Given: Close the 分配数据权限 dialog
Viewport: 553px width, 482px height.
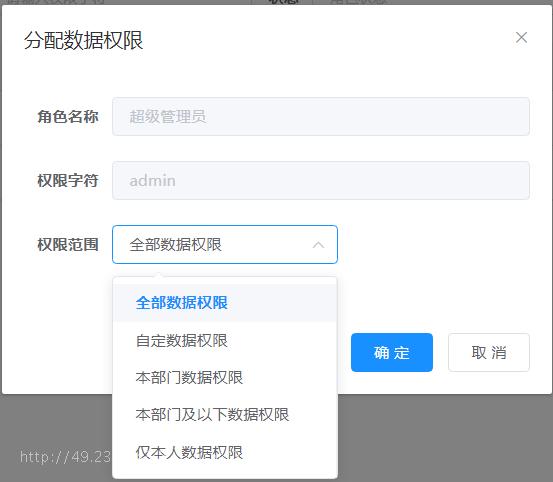Looking at the screenshot, I should click(x=521, y=37).
